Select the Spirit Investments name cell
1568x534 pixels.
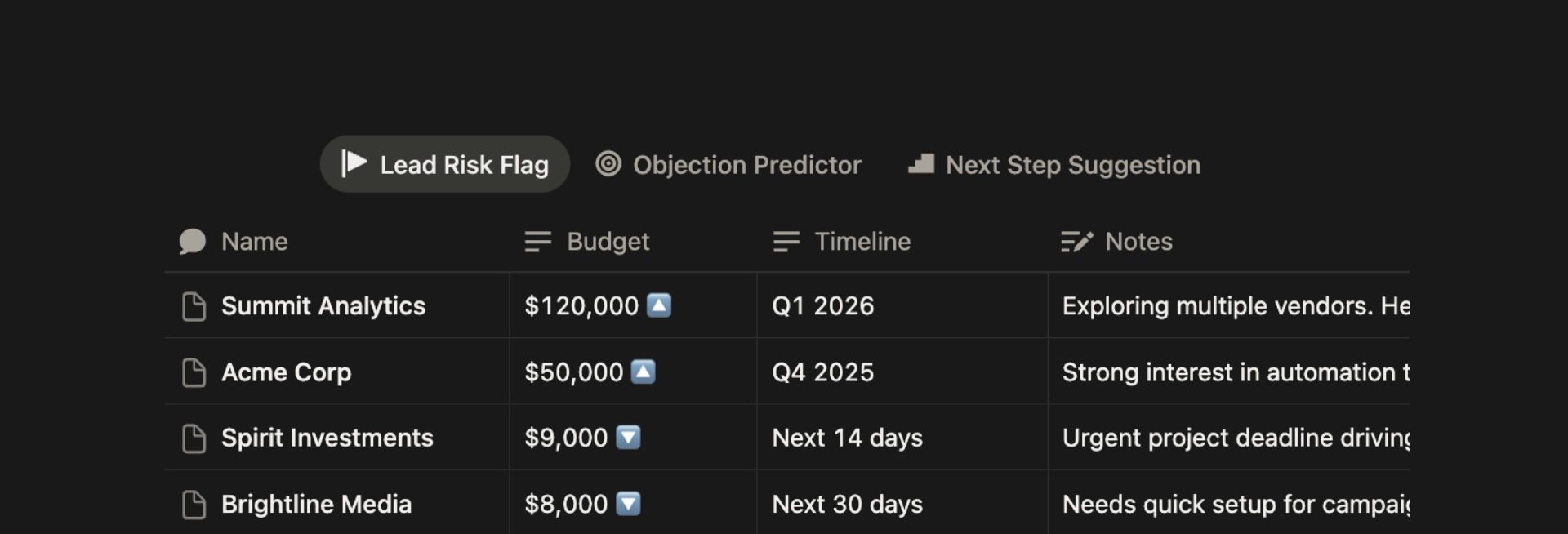coord(327,438)
